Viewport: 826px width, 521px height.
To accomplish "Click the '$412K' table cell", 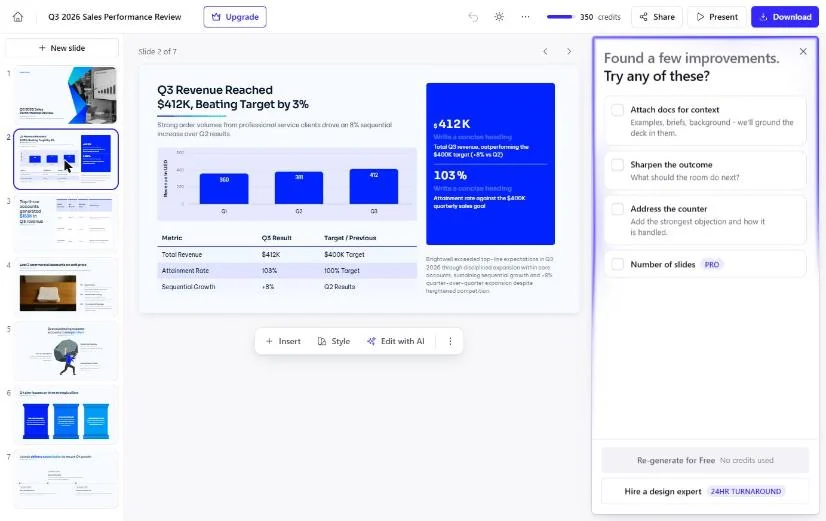I will tap(271, 254).
